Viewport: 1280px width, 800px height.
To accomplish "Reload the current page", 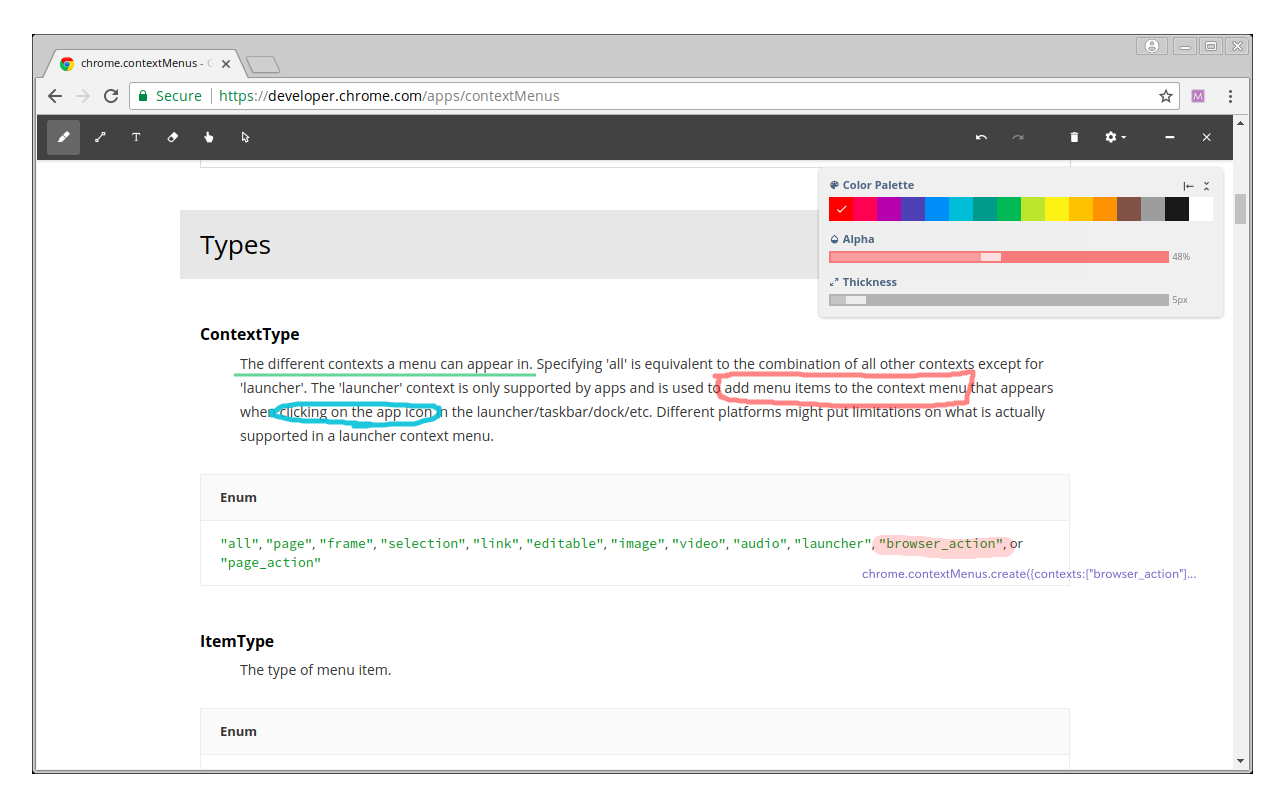I will coord(111,96).
